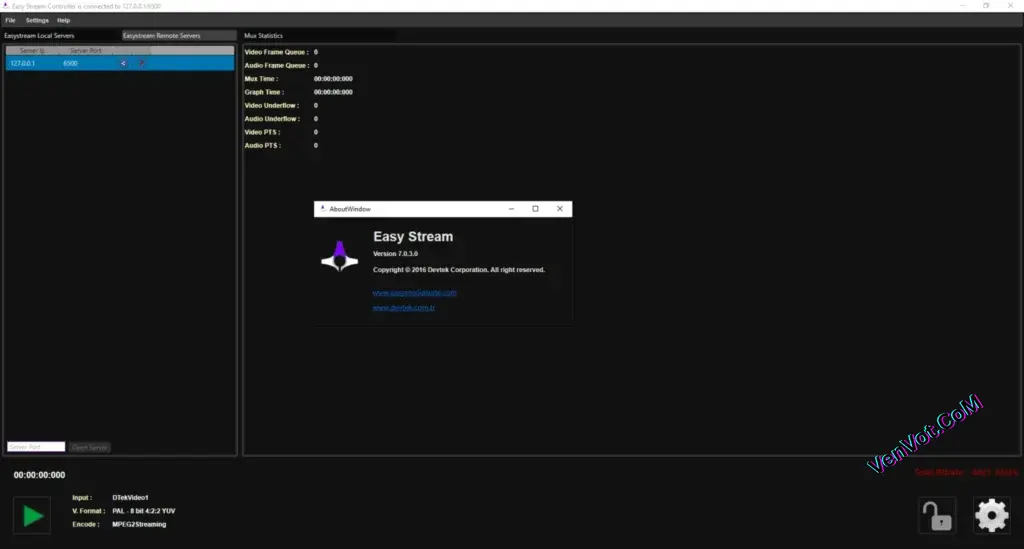Maximize the AboutWindow dialog
The height and width of the screenshot is (549, 1024).
coord(536,209)
